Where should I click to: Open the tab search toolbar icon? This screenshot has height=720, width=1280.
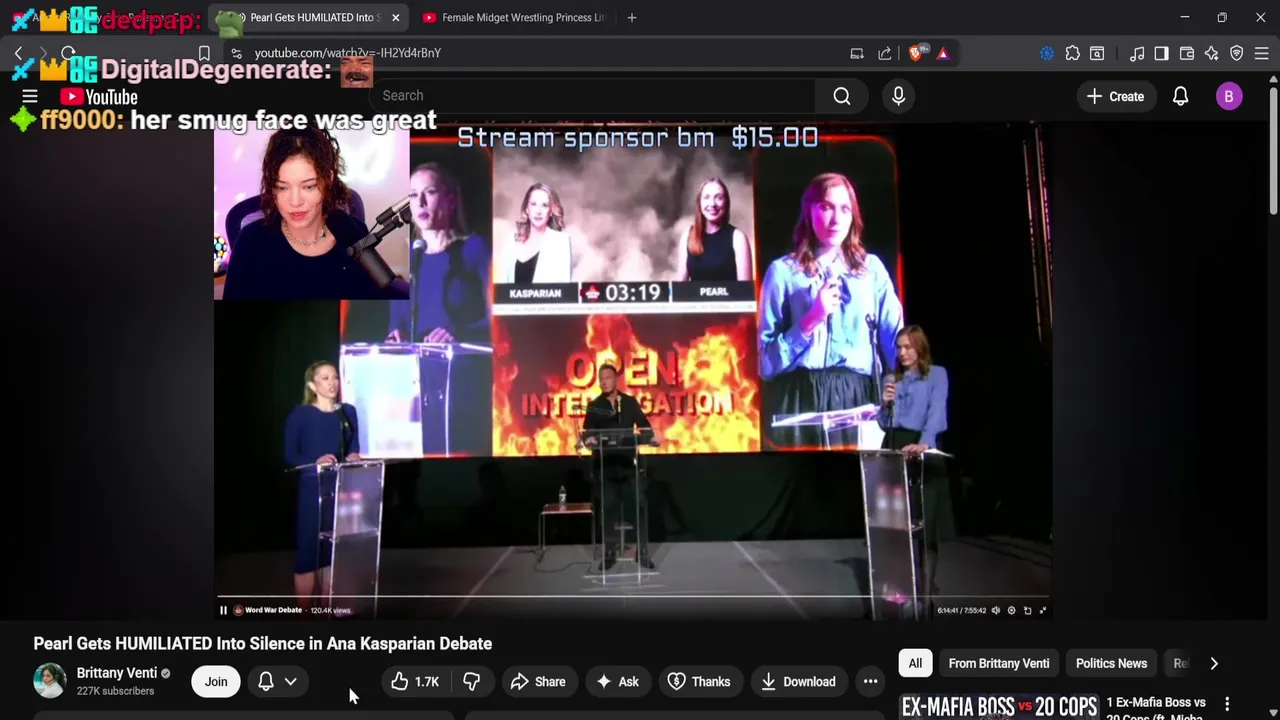(x=1097, y=53)
